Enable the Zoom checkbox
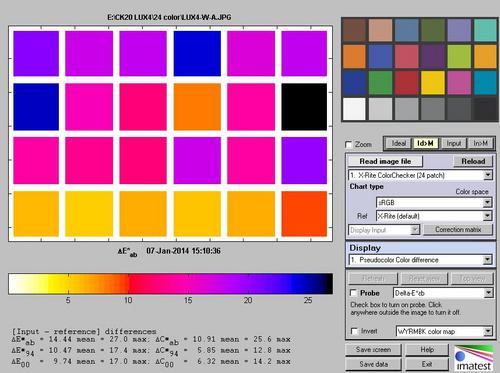Image resolution: width=500 pixels, height=373 pixels. click(x=348, y=144)
